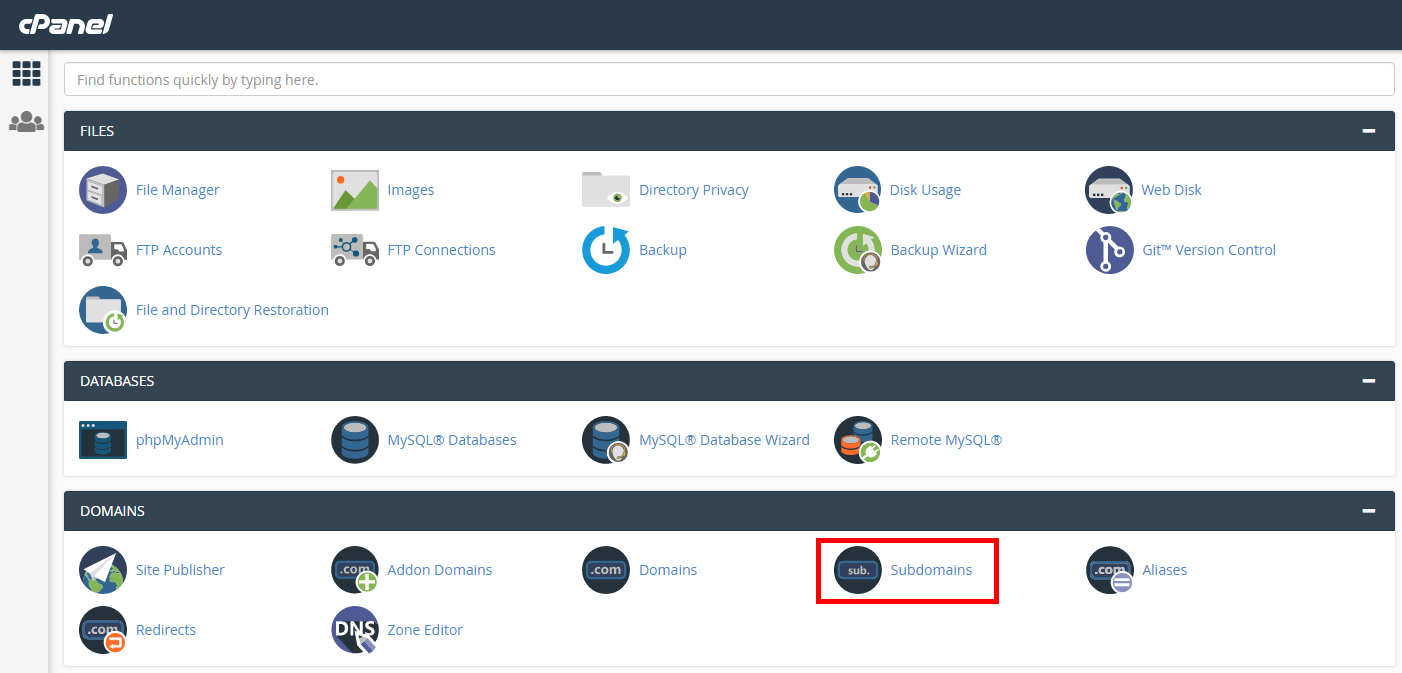Click the phpMyAdmin link
1402x673 pixels.
[180, 440]
